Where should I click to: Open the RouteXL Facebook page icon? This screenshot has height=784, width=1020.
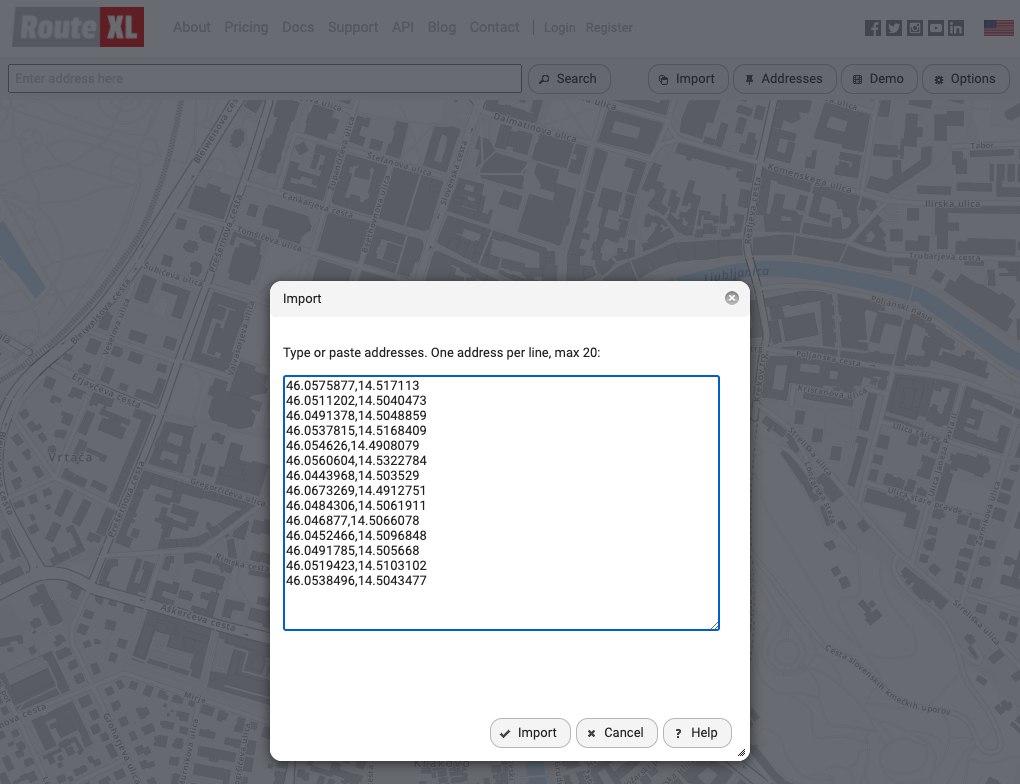pos(873,28)
